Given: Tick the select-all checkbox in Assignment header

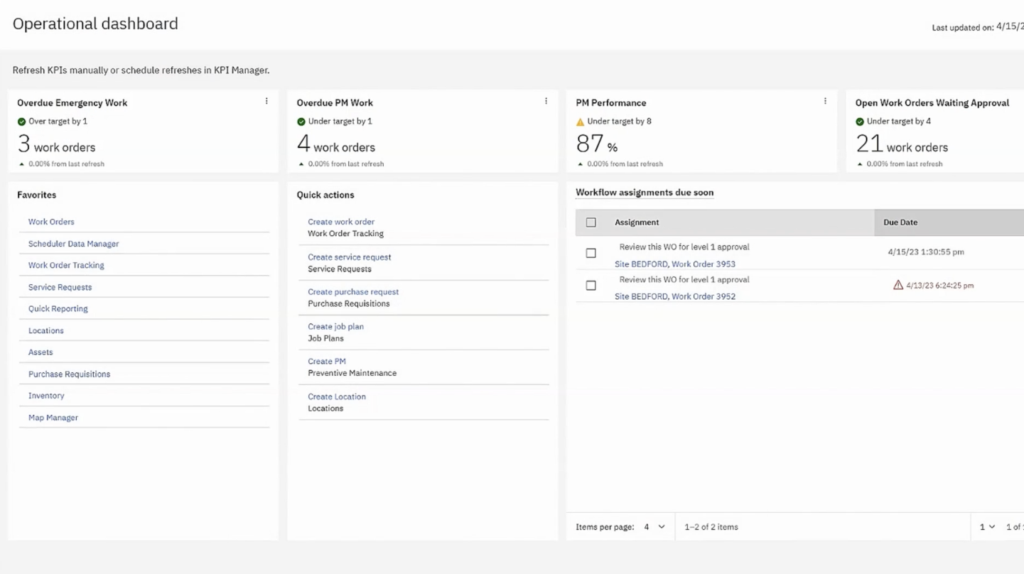Looking at the screenshot, I should click(x=591, y=222).
